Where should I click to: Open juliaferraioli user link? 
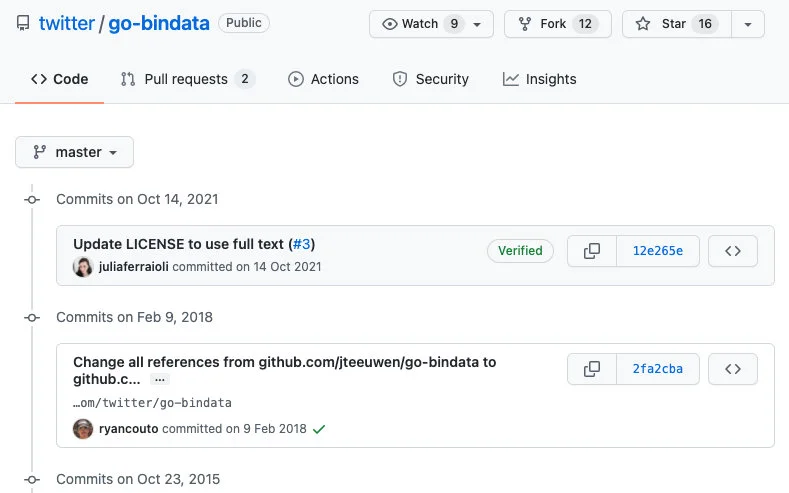click(133, 267)
